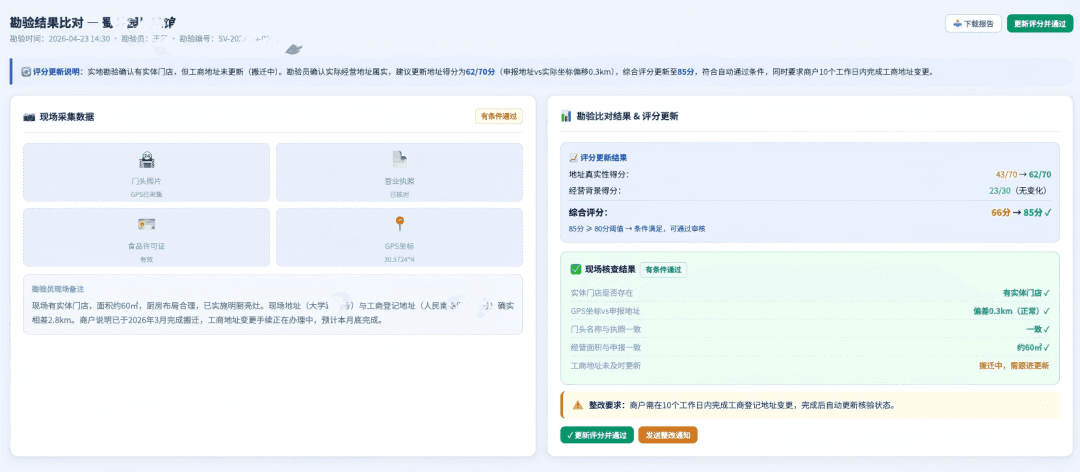
Task: Click download icon in 下载报告 button
Action: [957, 23]
